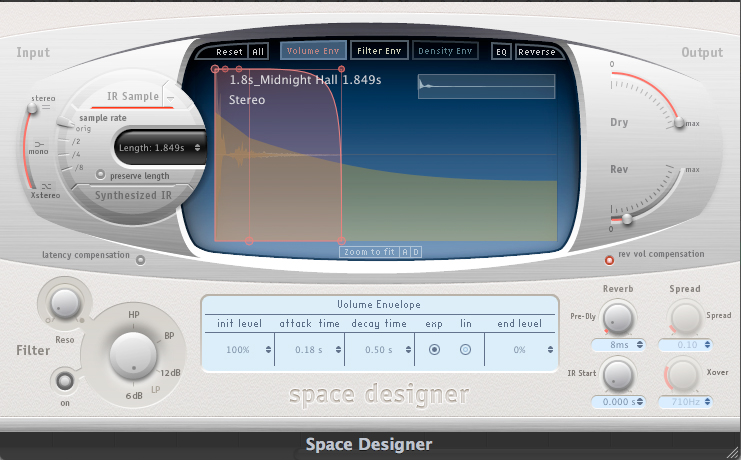Click the top-left envelope start node

click(x=215, y=69)
